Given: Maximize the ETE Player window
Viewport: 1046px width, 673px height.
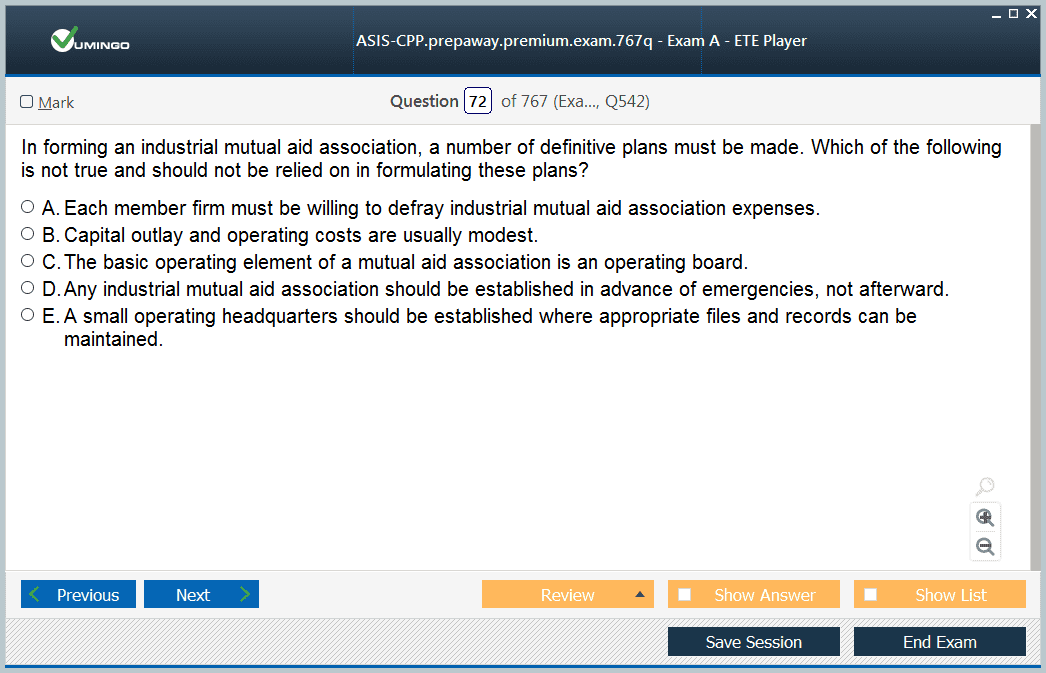Looking at the screenshot, I should [1013, 13].
